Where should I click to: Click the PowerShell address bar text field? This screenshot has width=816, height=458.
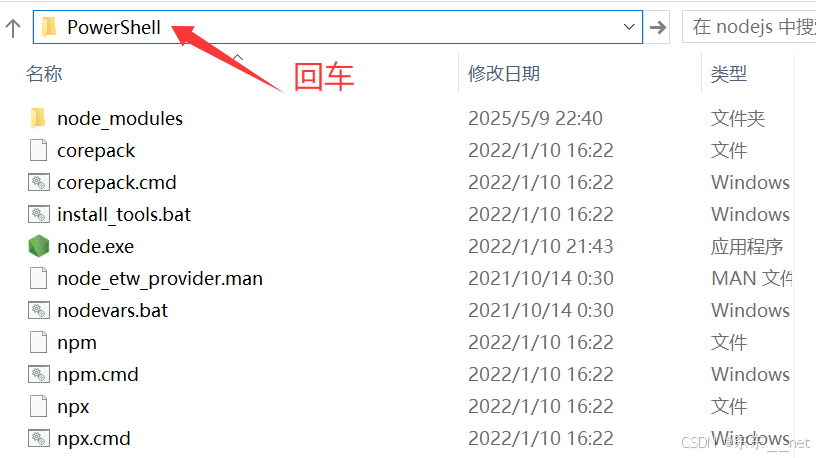[338, 27]
